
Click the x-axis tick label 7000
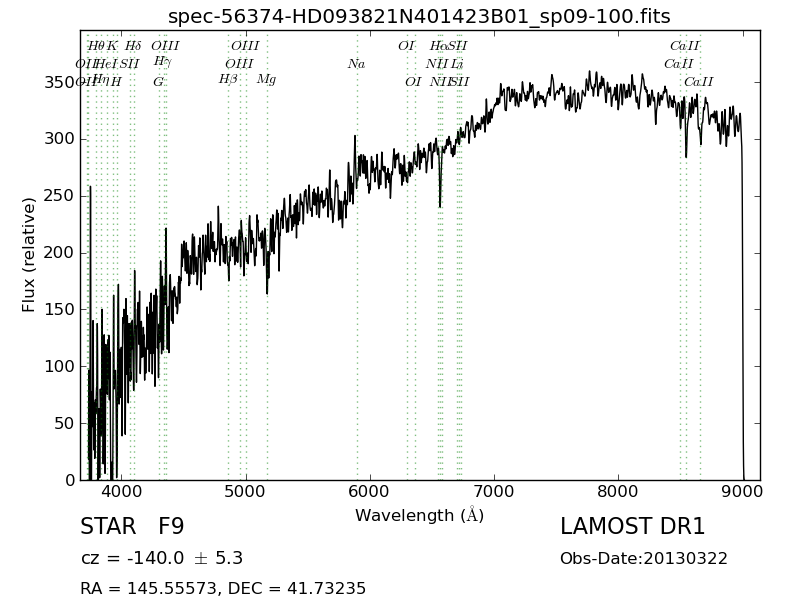(494, 491)
